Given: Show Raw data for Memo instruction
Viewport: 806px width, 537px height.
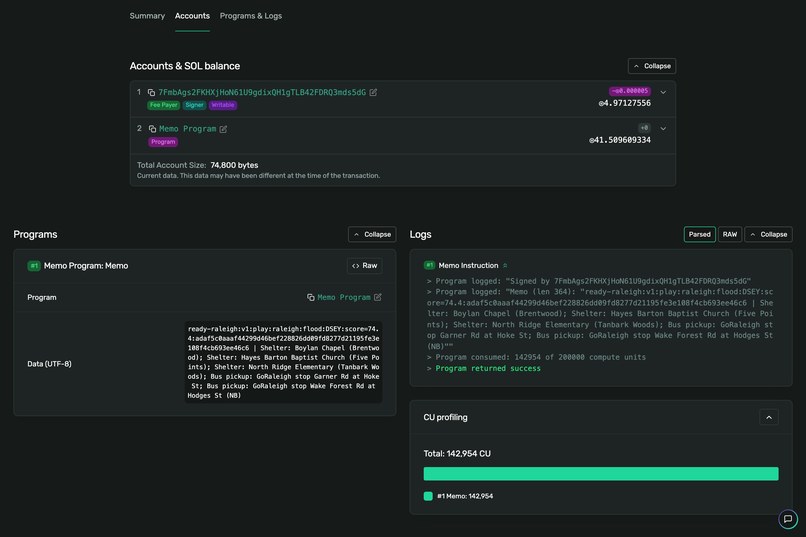Looking at the screenshot, I should [x=364, y=266].
